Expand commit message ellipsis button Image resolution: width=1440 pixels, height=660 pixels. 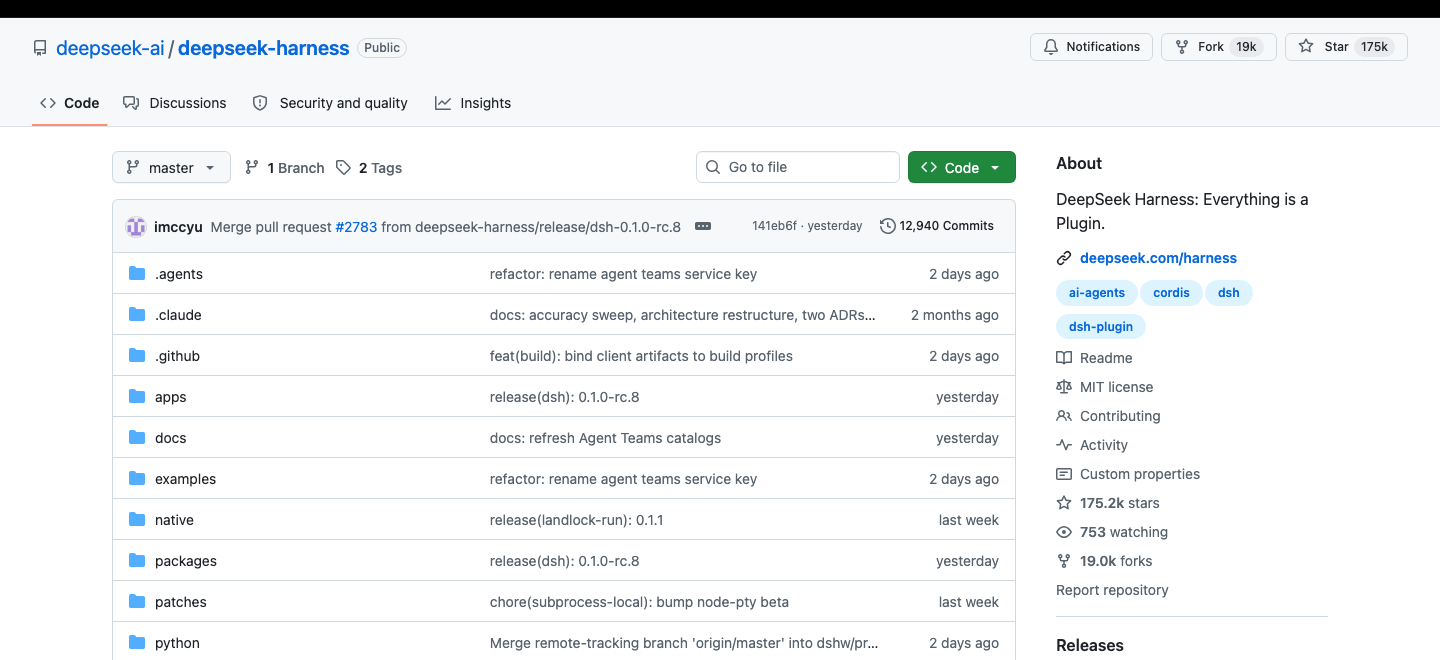(x=703, y=226)
